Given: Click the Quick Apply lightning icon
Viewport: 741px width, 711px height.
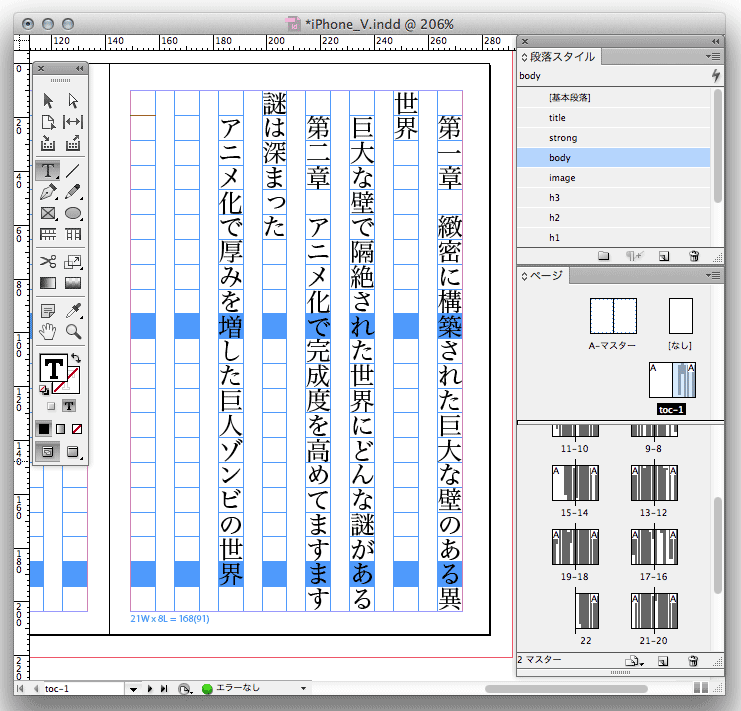Looking at the screenshot, I should [x=716, y=76].
